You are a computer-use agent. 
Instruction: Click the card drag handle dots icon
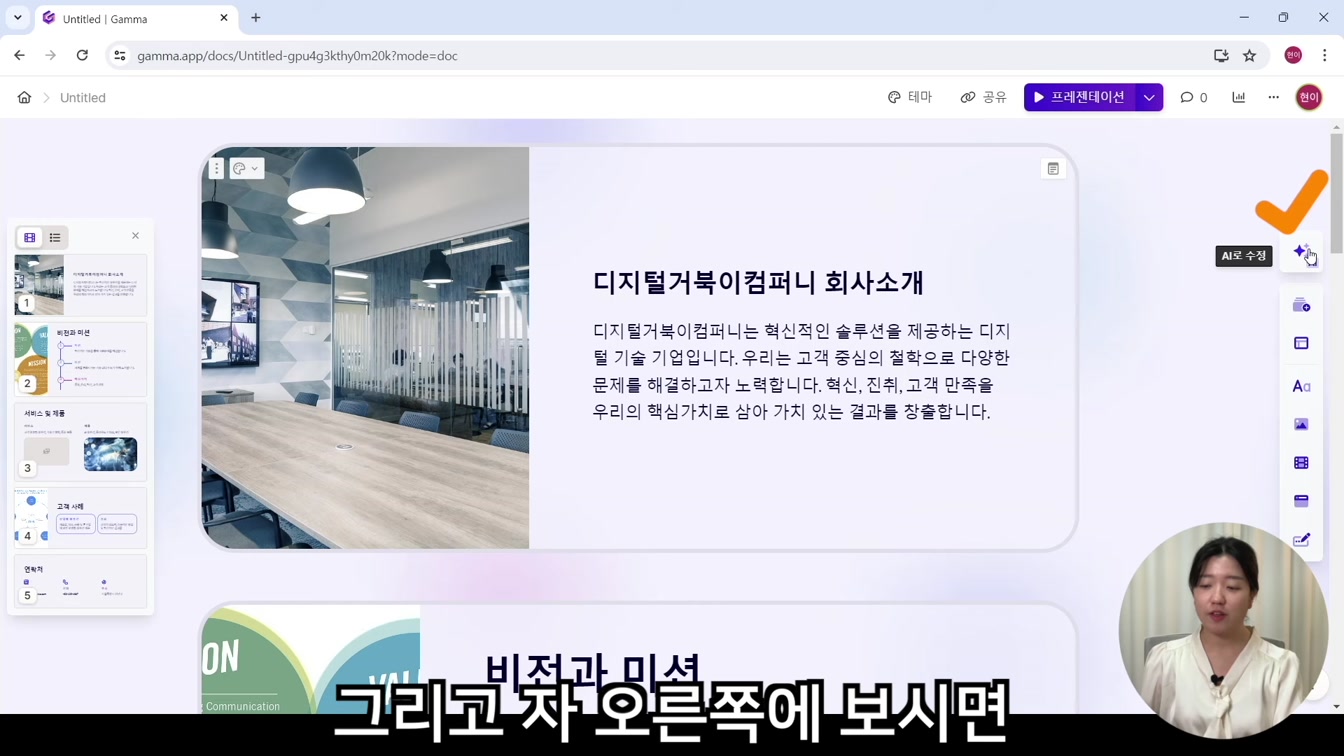tap(216, 169)
